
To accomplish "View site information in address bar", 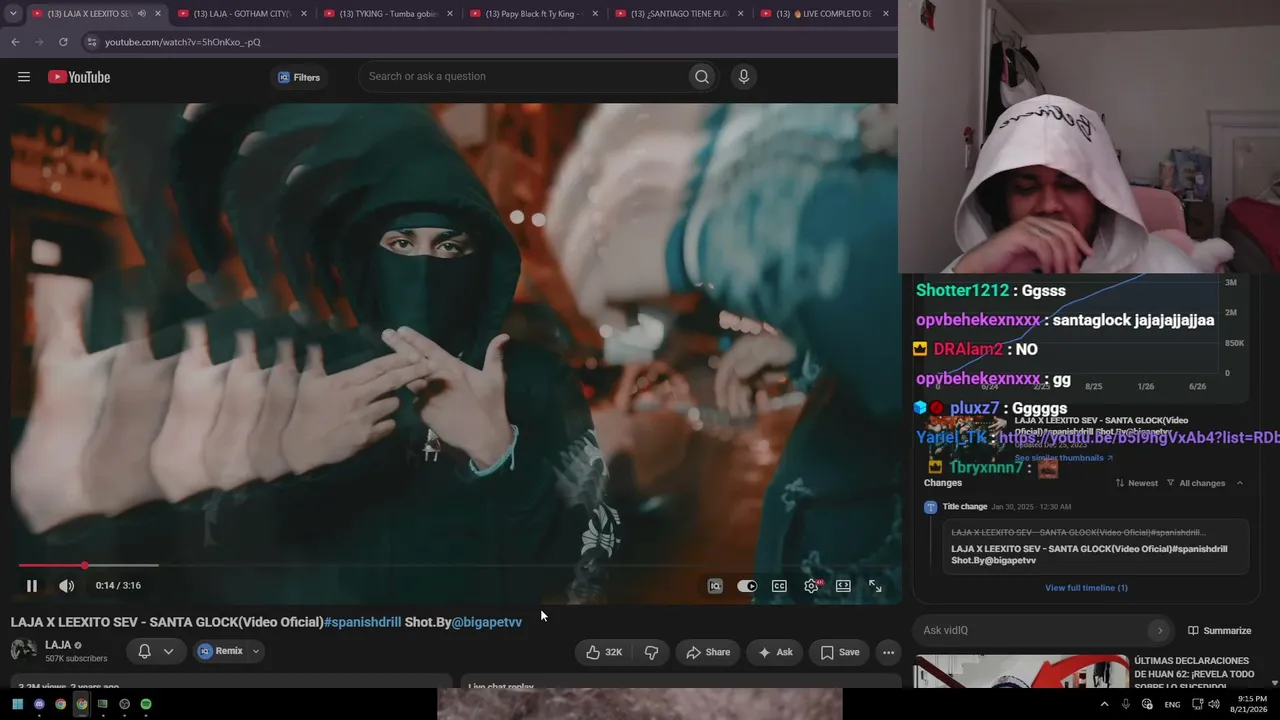I will [x=92, y=42].
